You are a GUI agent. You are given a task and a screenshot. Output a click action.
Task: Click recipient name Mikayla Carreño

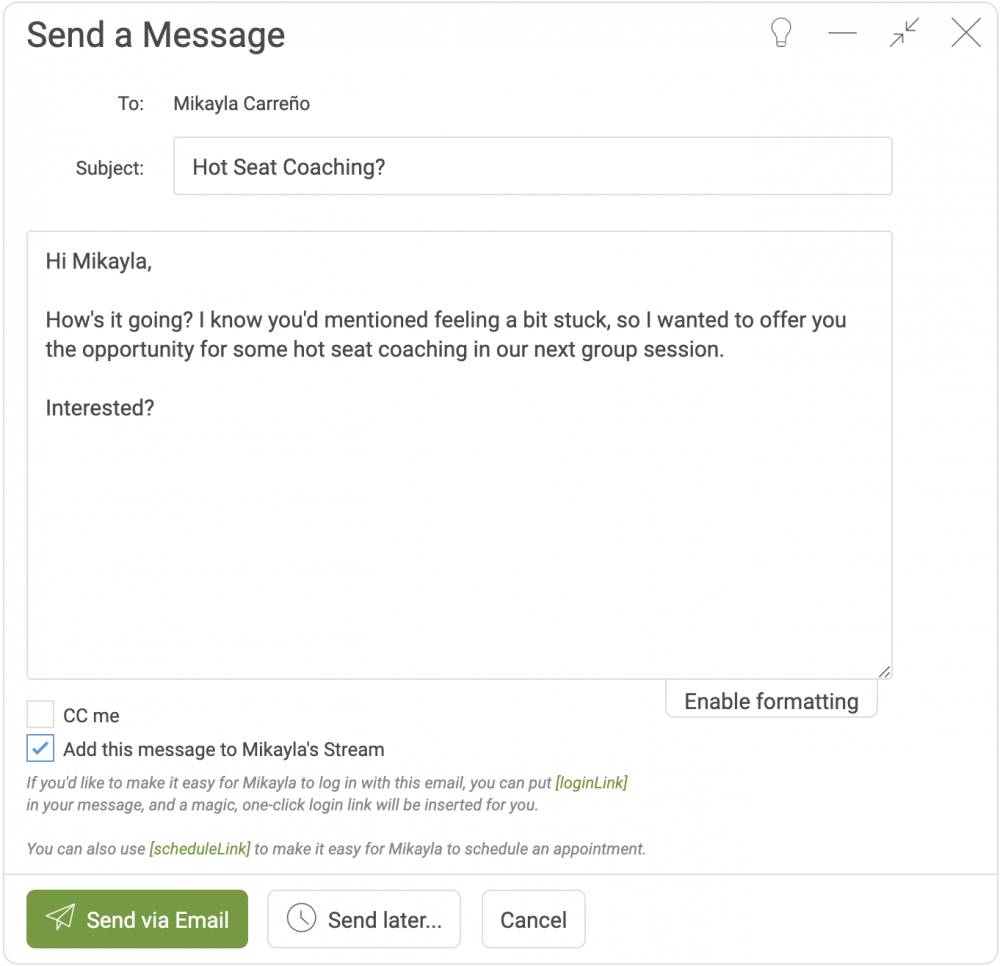click(242, 103)
